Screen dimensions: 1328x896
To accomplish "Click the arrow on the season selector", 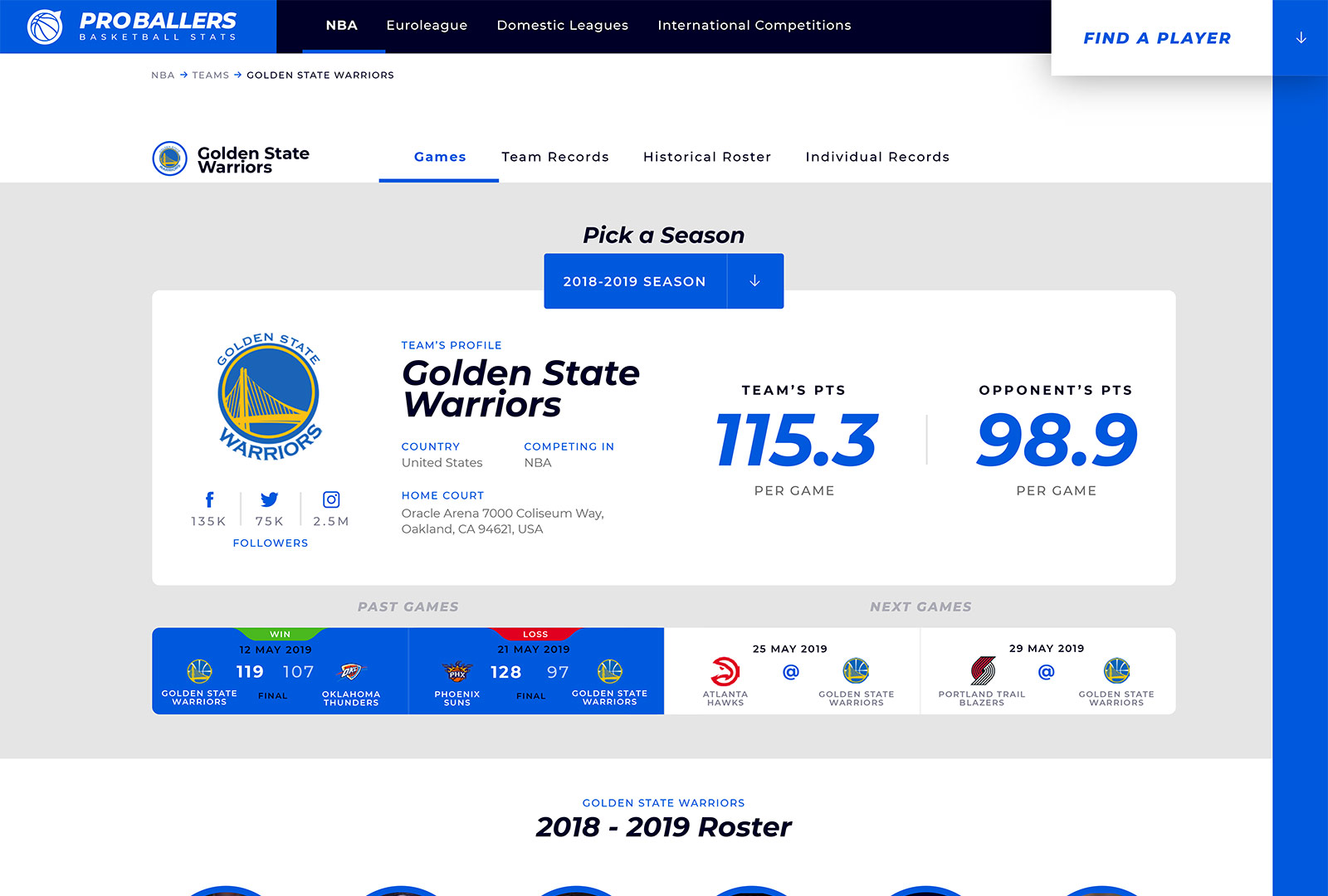I will pyautogui.click(x=754, y=281).
